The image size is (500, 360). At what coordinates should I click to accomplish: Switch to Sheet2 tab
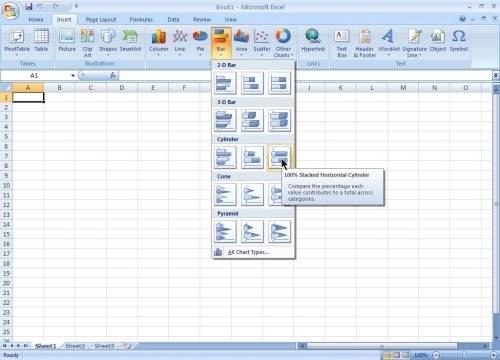click(x=75, y=346)
